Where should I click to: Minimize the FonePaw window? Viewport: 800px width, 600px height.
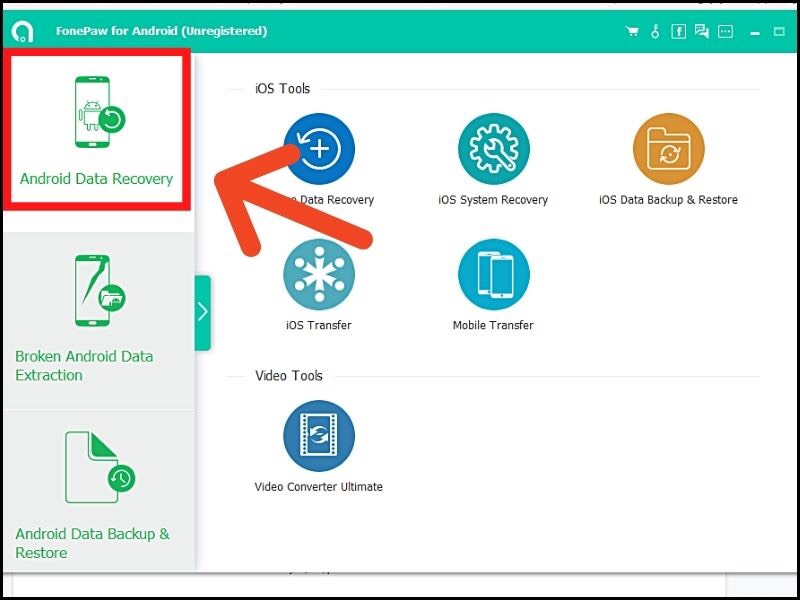tap(755, 33)
